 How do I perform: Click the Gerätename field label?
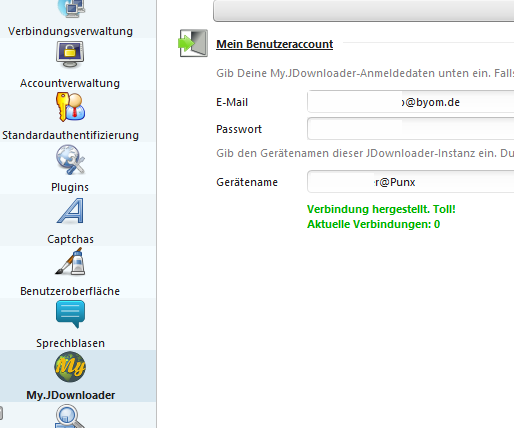pos(247,182)
